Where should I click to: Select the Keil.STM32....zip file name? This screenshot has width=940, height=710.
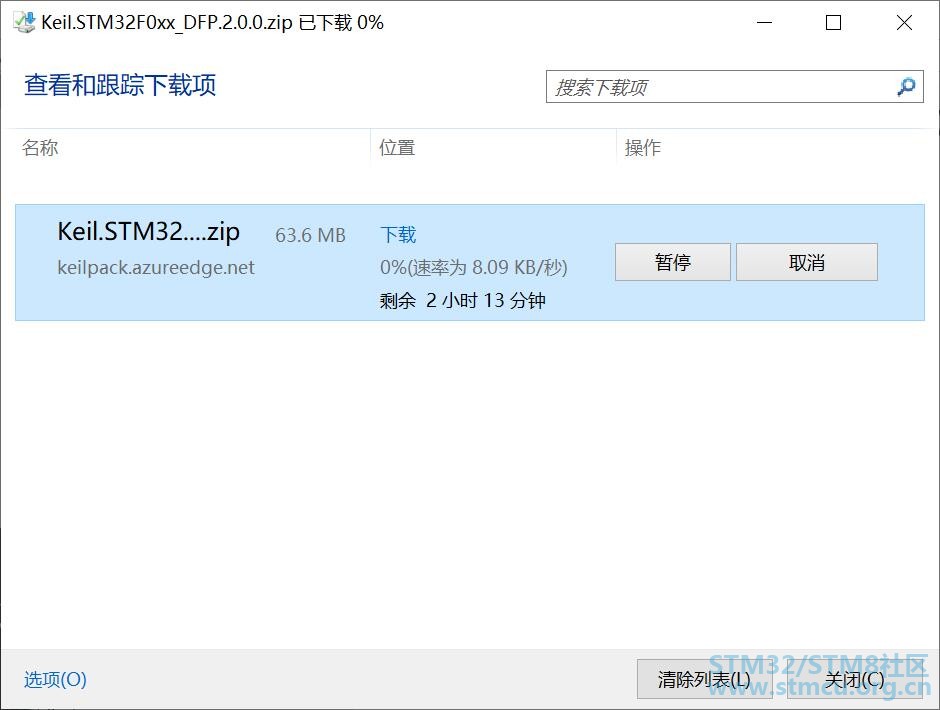tap(149, 231)
